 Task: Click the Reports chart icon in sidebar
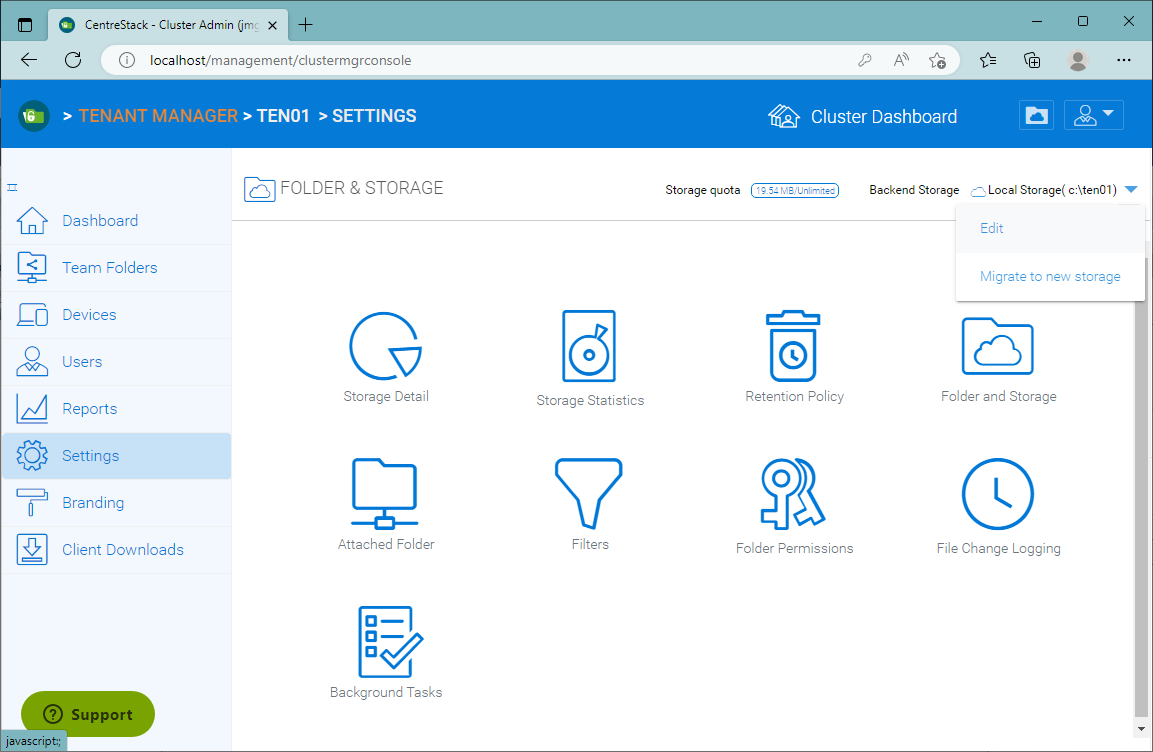(x=32, y=409)
